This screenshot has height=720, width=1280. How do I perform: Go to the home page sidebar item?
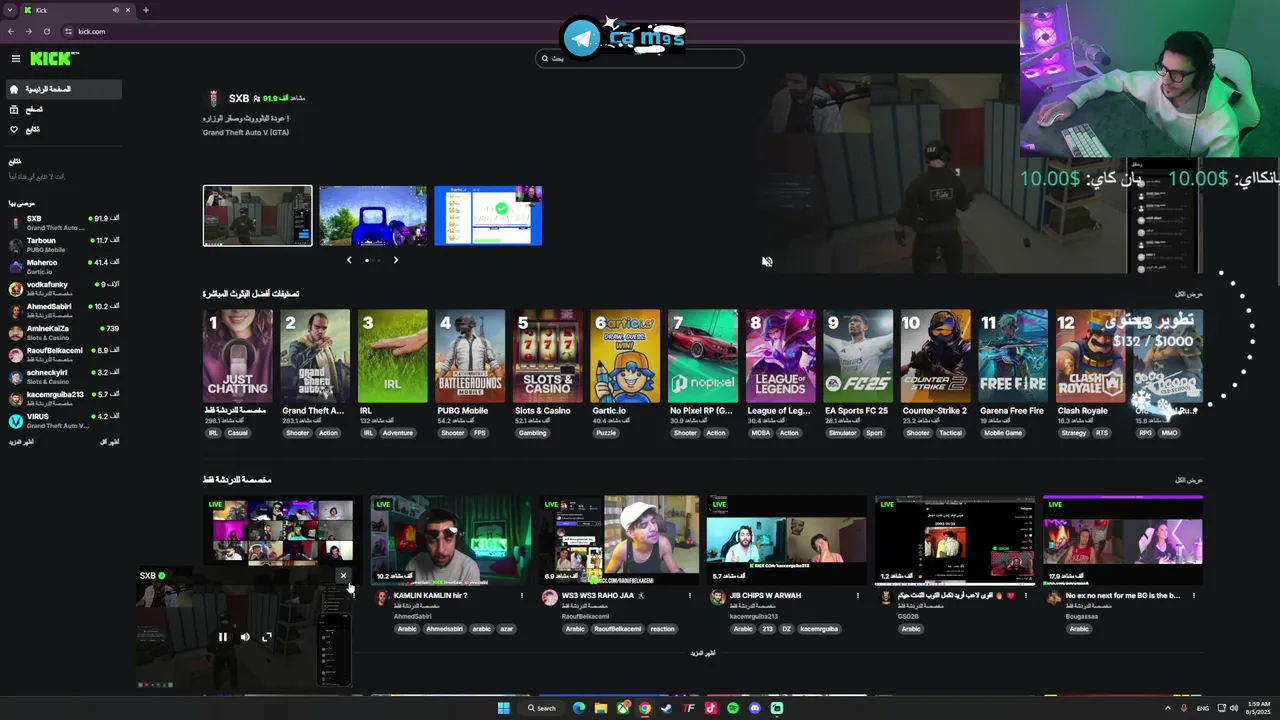pos(64,89)
